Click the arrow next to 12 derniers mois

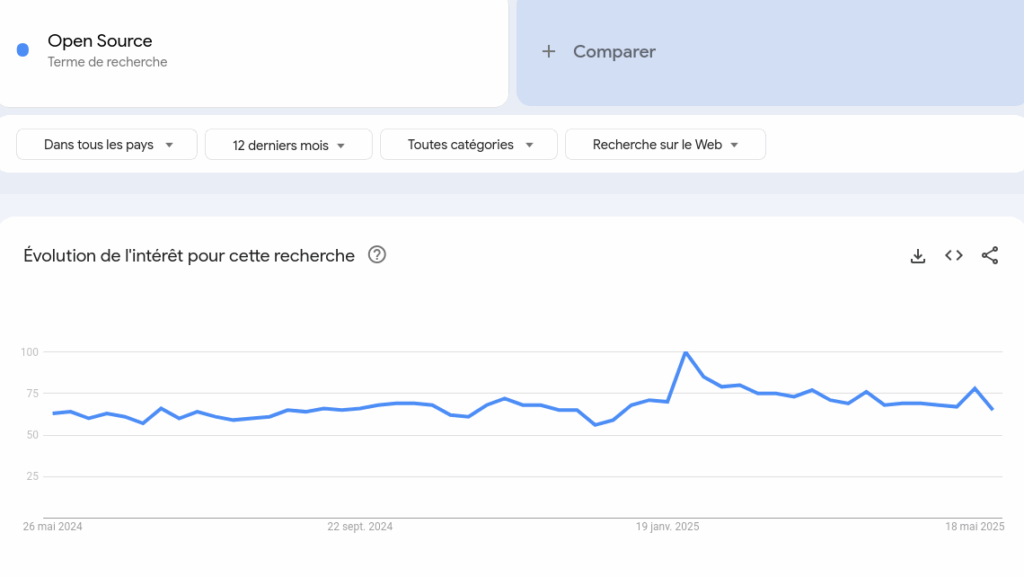click(x=341, y=146)
